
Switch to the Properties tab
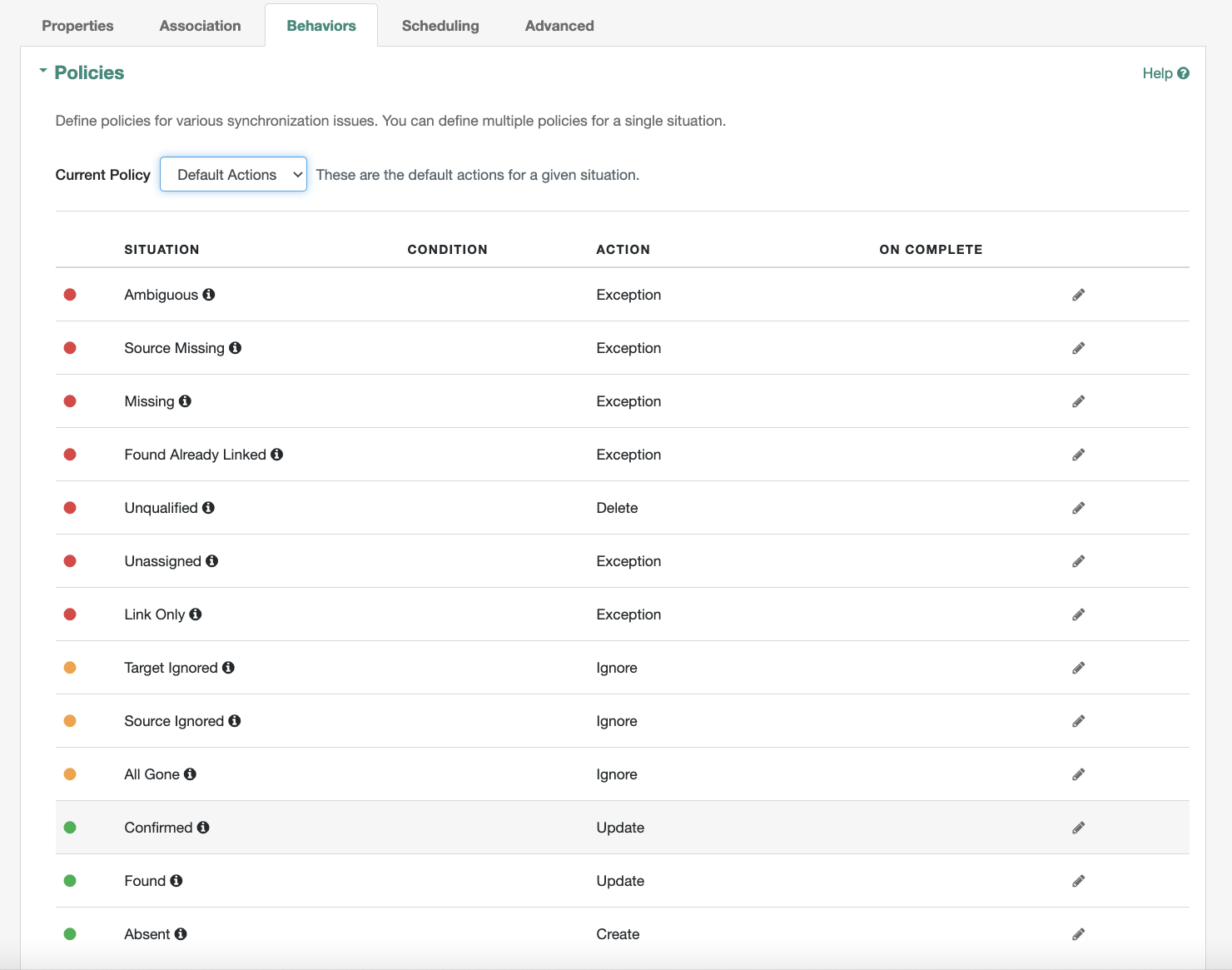[77, 26]
